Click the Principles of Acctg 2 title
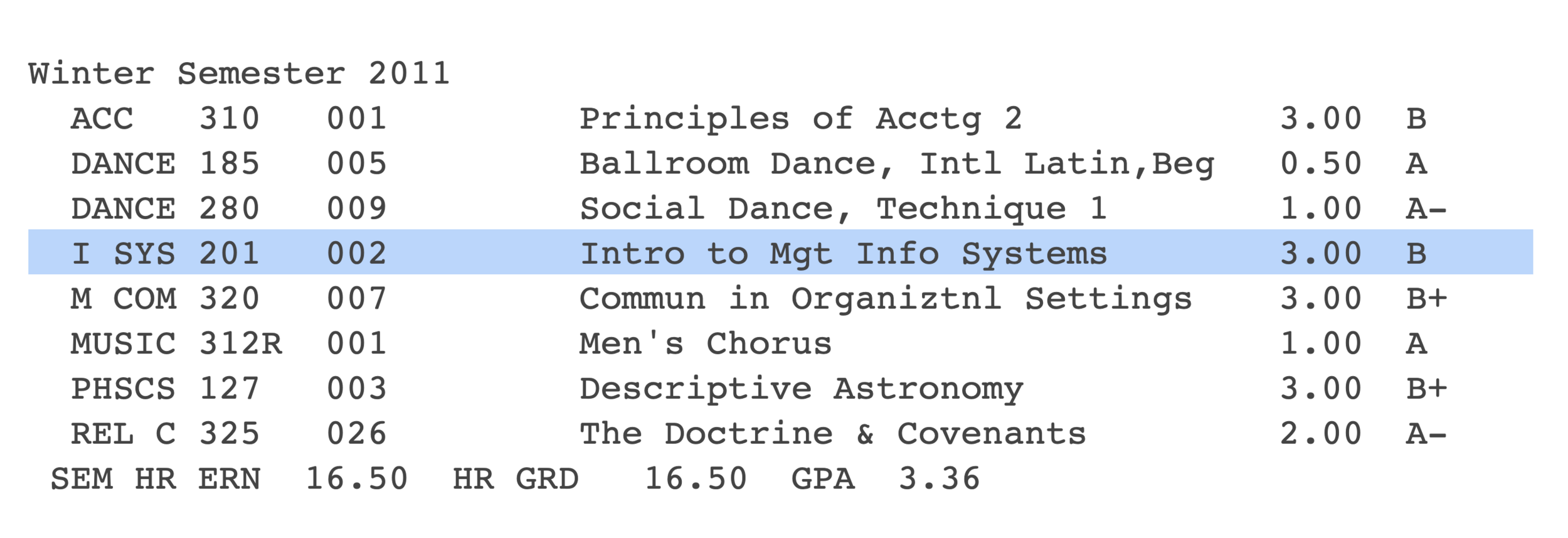The height and width of the screenshot is (538, 1568). pyautogui.click(x=800, y=119)
